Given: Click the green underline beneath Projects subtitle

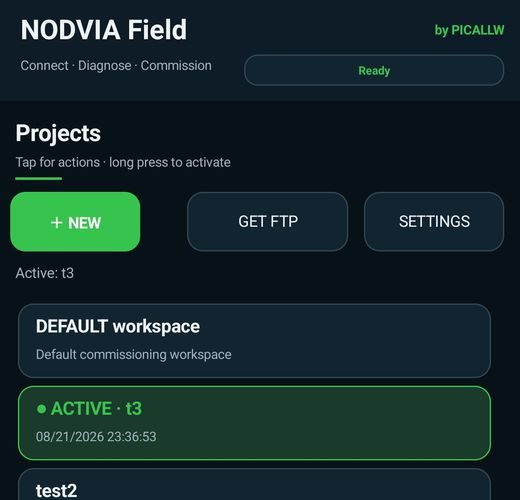Looking at the screenshot, I should (39, 179).
